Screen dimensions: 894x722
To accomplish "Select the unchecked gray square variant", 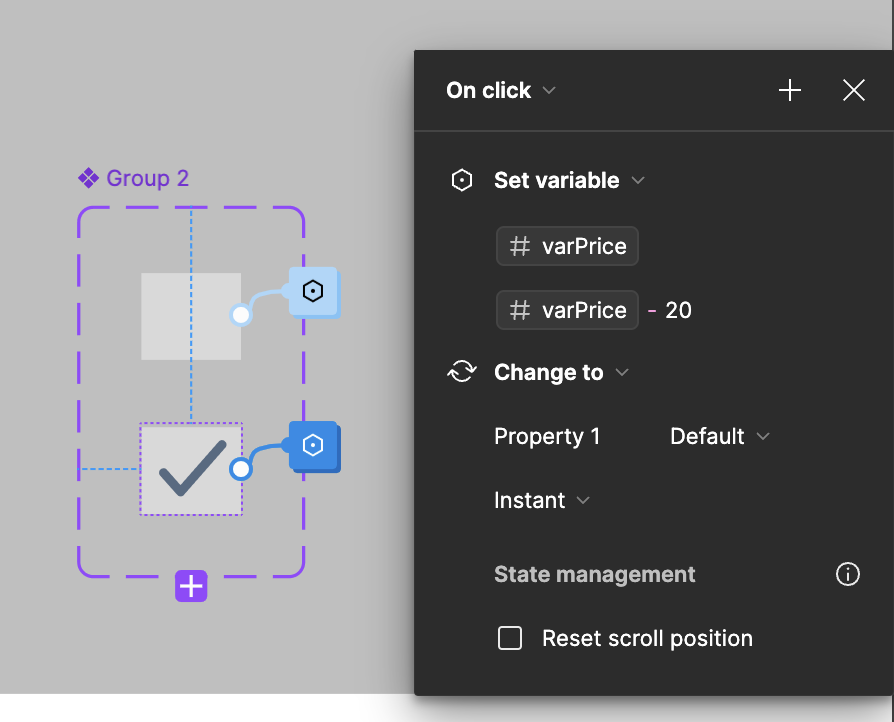I will click(191, 317).
